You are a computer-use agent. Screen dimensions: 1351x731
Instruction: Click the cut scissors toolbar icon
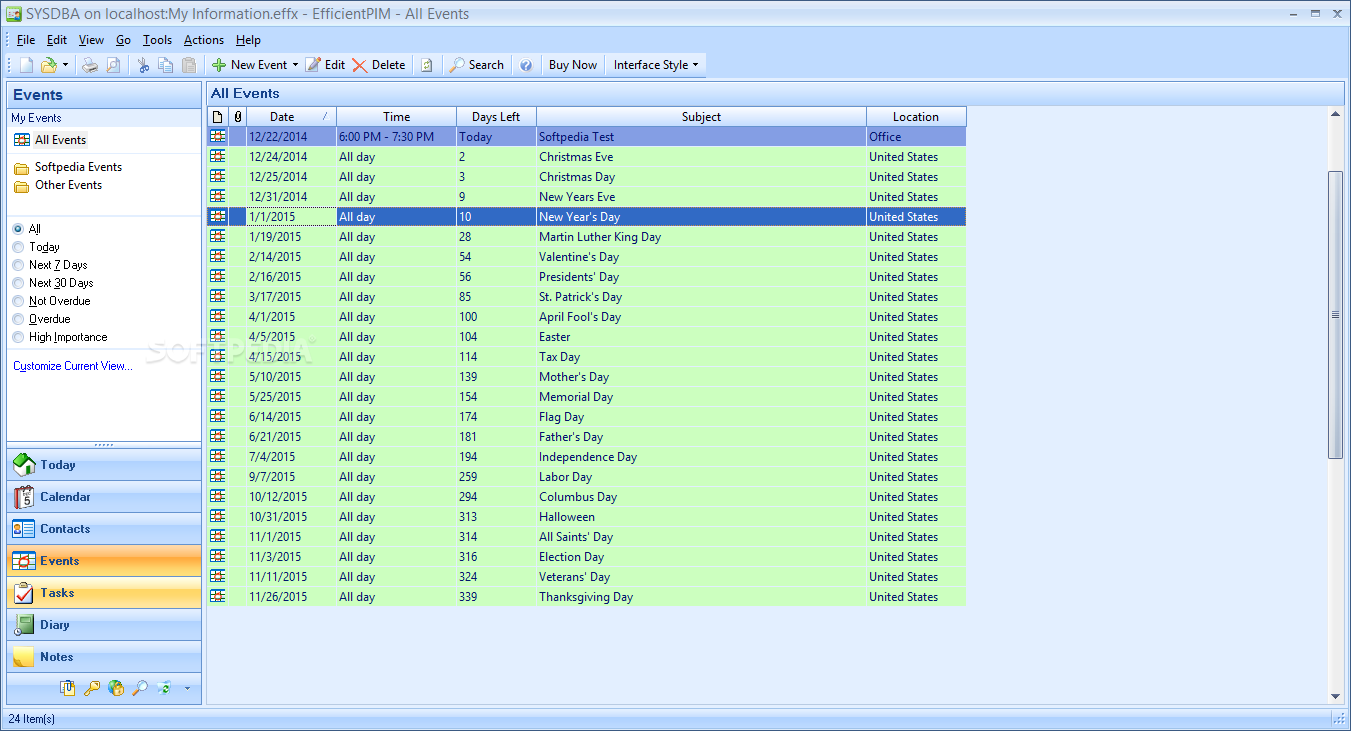click(x=144, y=65)
